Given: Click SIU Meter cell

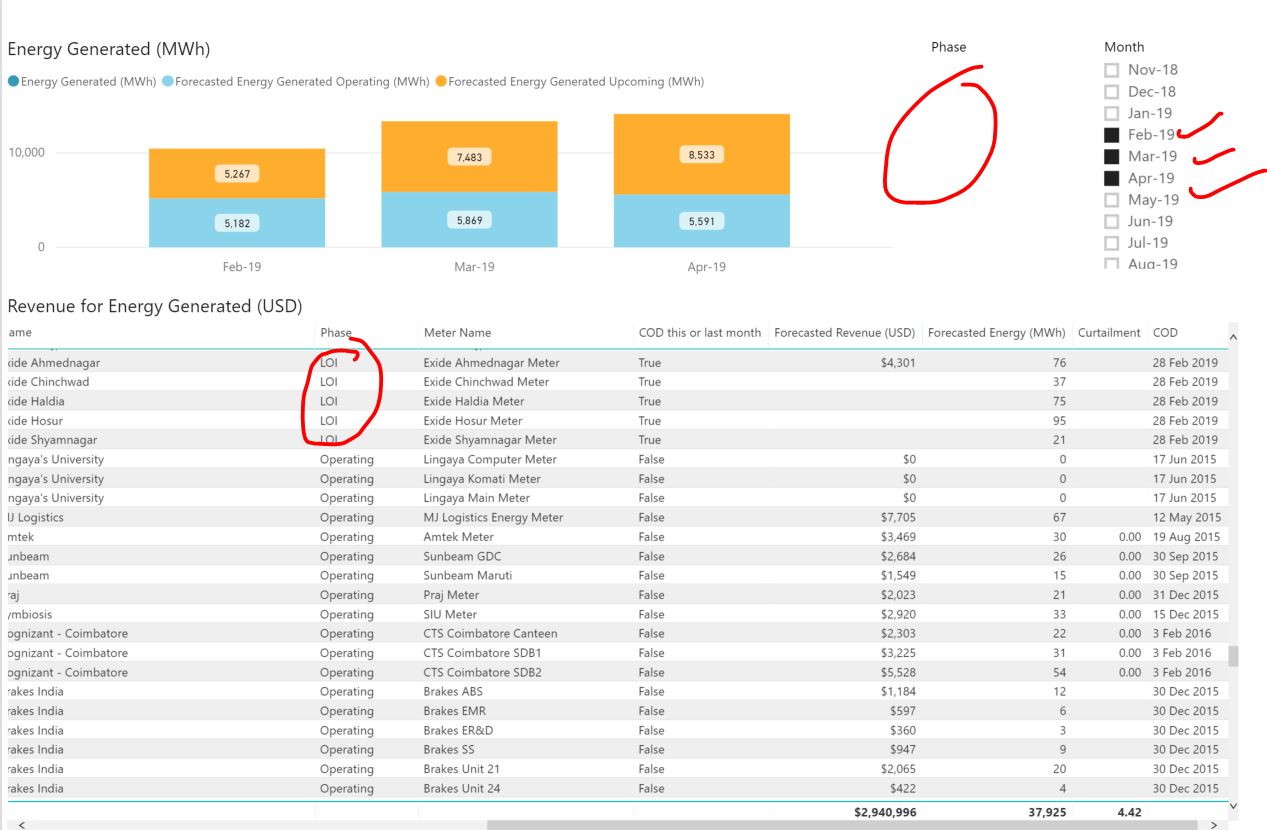Looking at the screenshot, I should [450, 615].
